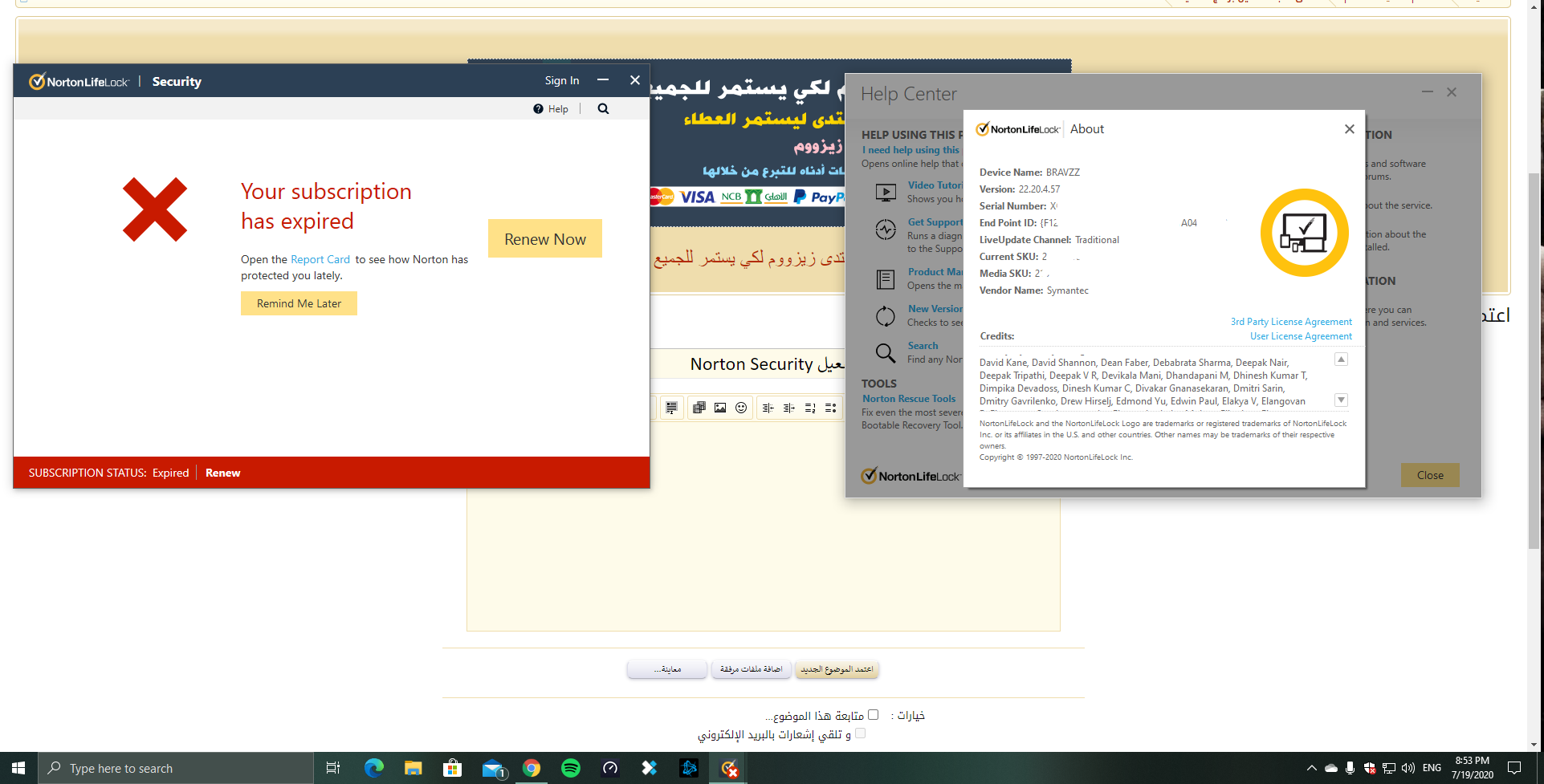This screenshot has width=1544, height=784.
Task: Open the search magnifier in Norton Security
Action: 603,109
